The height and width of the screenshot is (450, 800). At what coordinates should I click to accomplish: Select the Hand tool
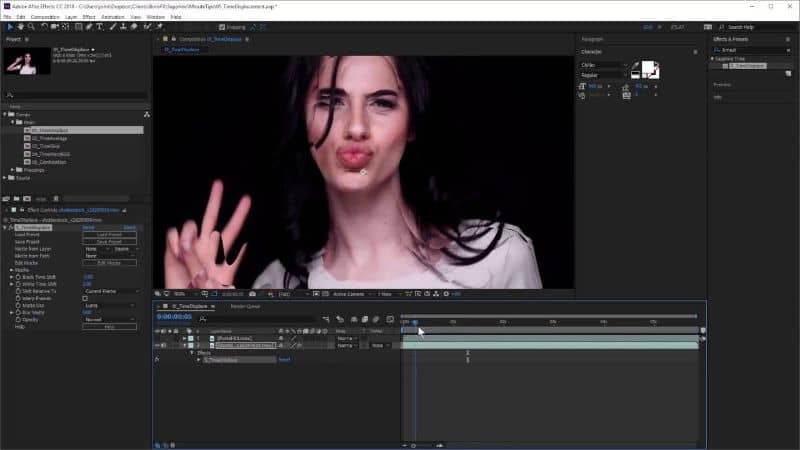21,27
